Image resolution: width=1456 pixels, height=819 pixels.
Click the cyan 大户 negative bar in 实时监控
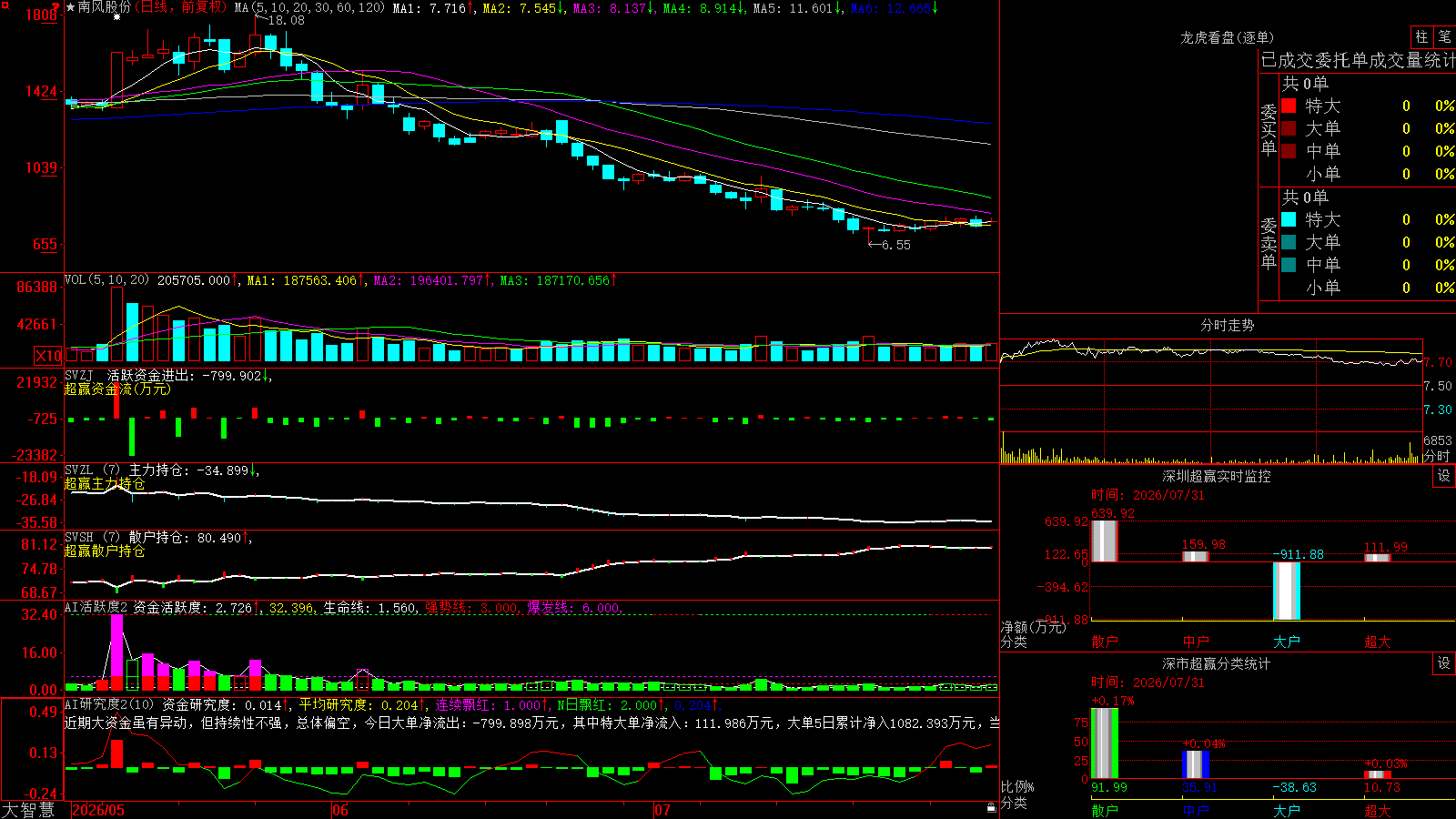coord(1286,591)
